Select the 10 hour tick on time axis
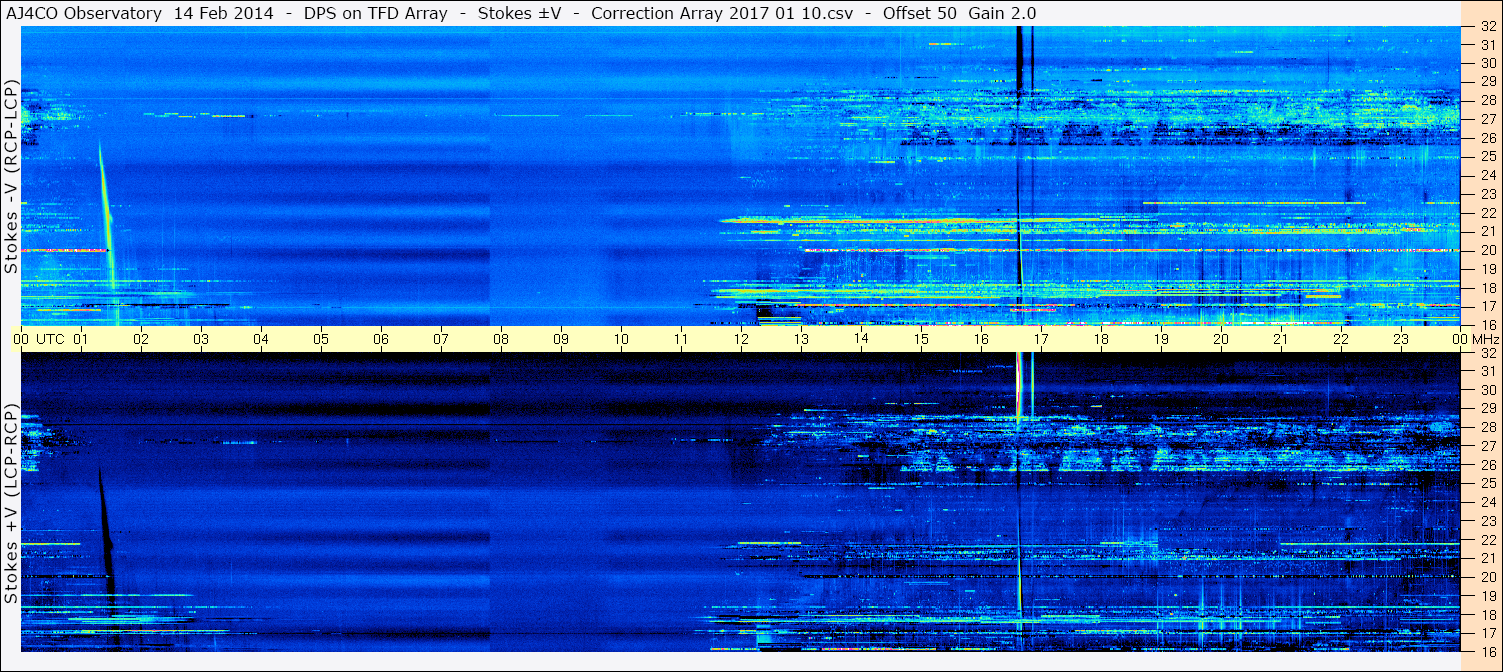 point(621,339)
